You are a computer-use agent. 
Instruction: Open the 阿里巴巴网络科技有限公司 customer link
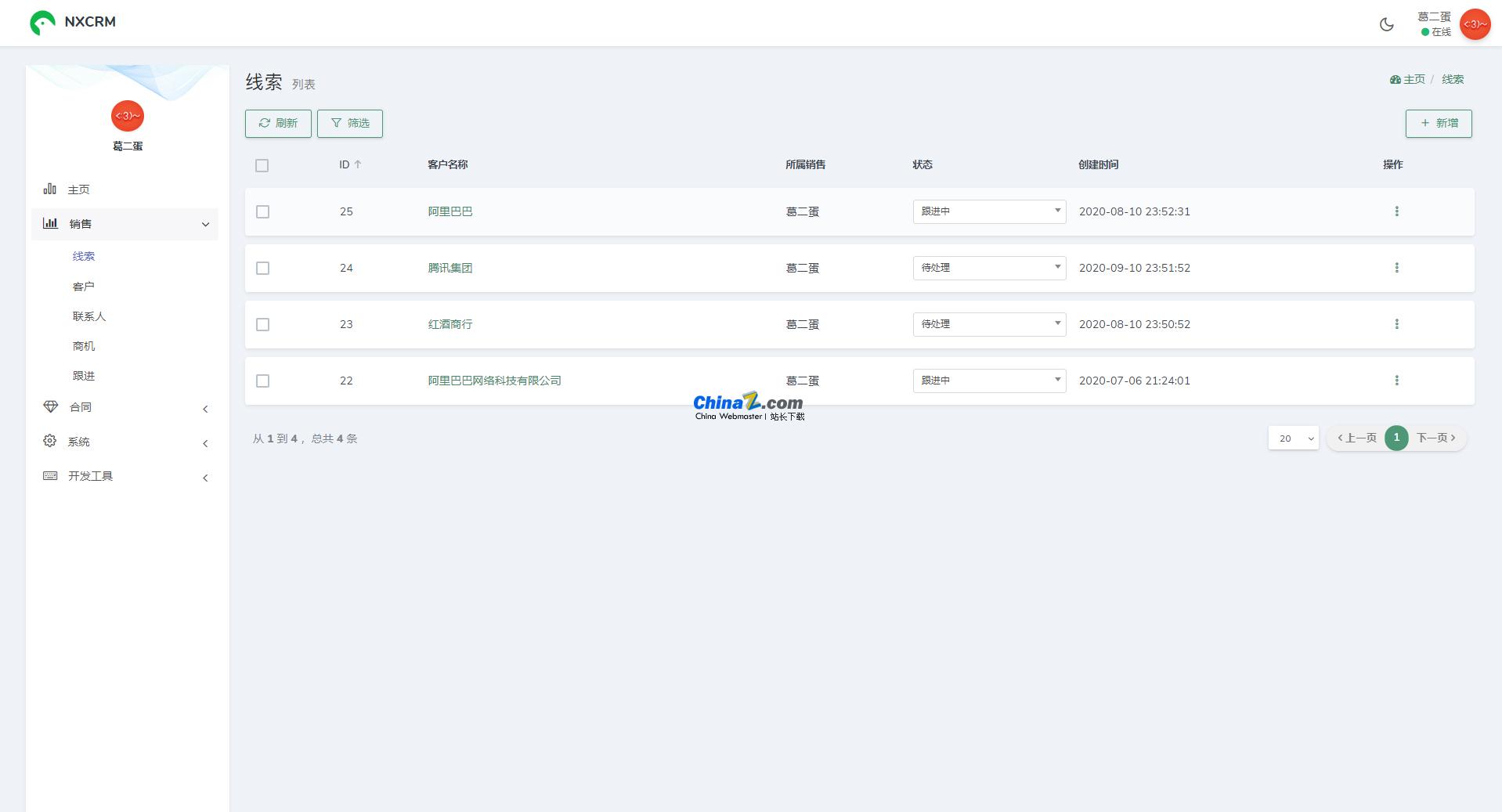coord(494,381)
